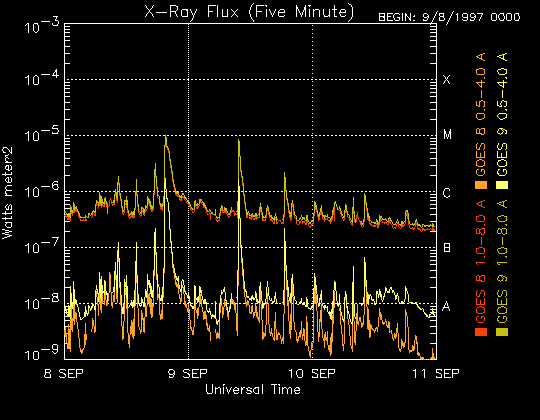Screen dimensions: 540x420
Task: Click the 10 SEP date tick label
Action: [x=311, y=374]
